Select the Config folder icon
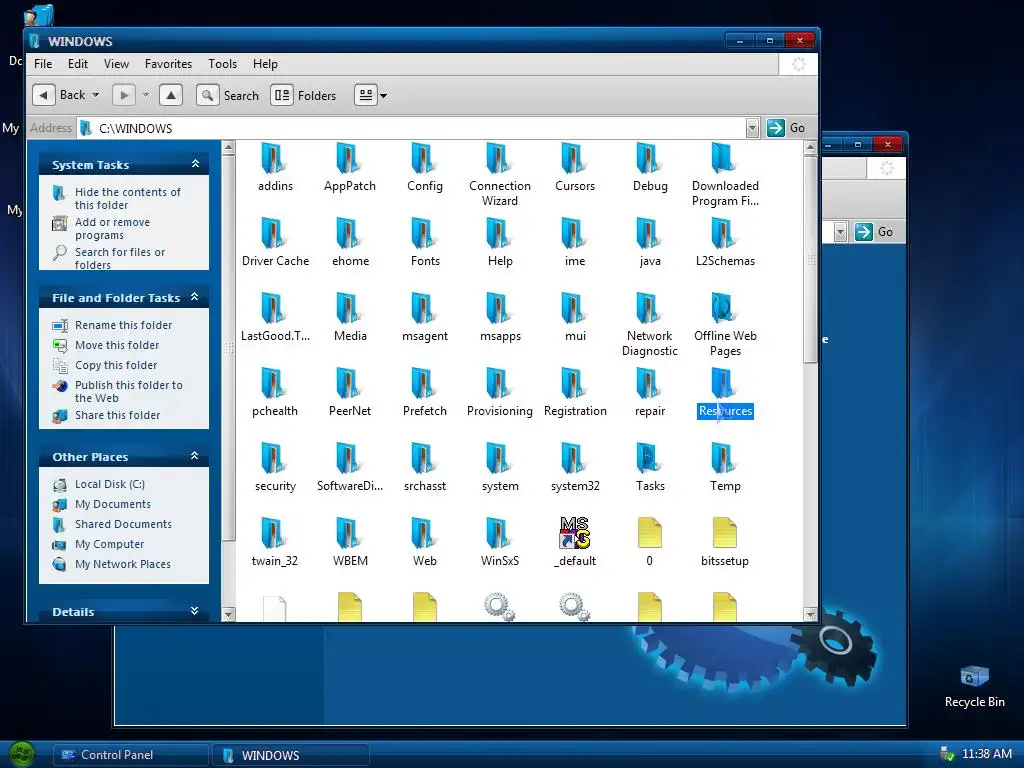Image resolution: width=1024 pixels, height=768 pixels. (423, 159)
